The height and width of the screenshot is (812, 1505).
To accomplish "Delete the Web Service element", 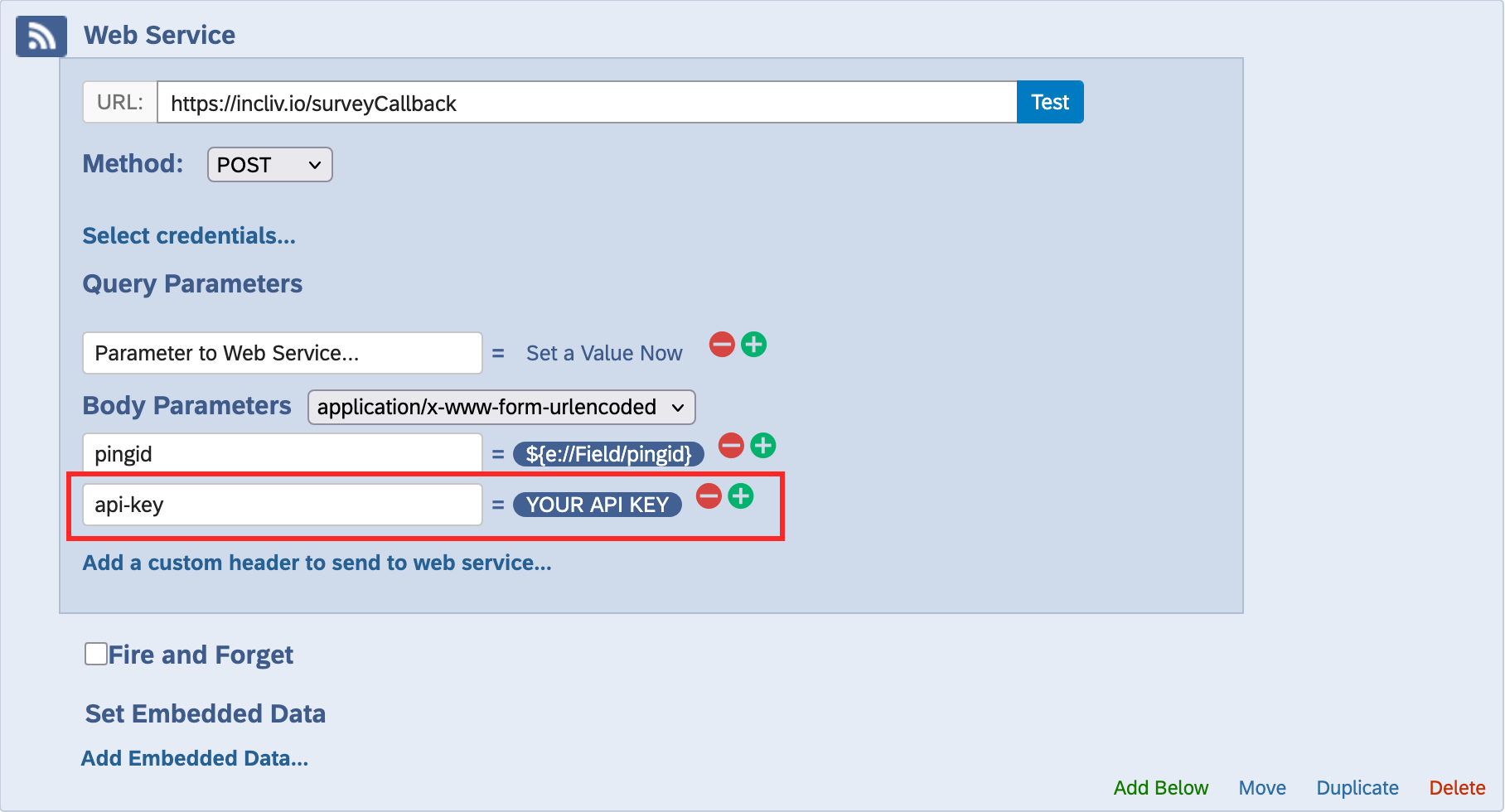I will pyautogui.click(x=1457, y=788).
